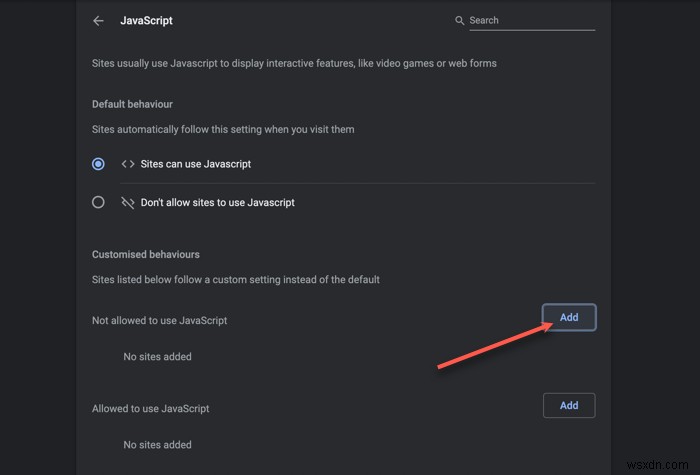Image resolution: width=700 pixels, height=475 pixels.
Task: Click the 'Not allowed to use JavaScript' label
Action: [x=160, y=320]
